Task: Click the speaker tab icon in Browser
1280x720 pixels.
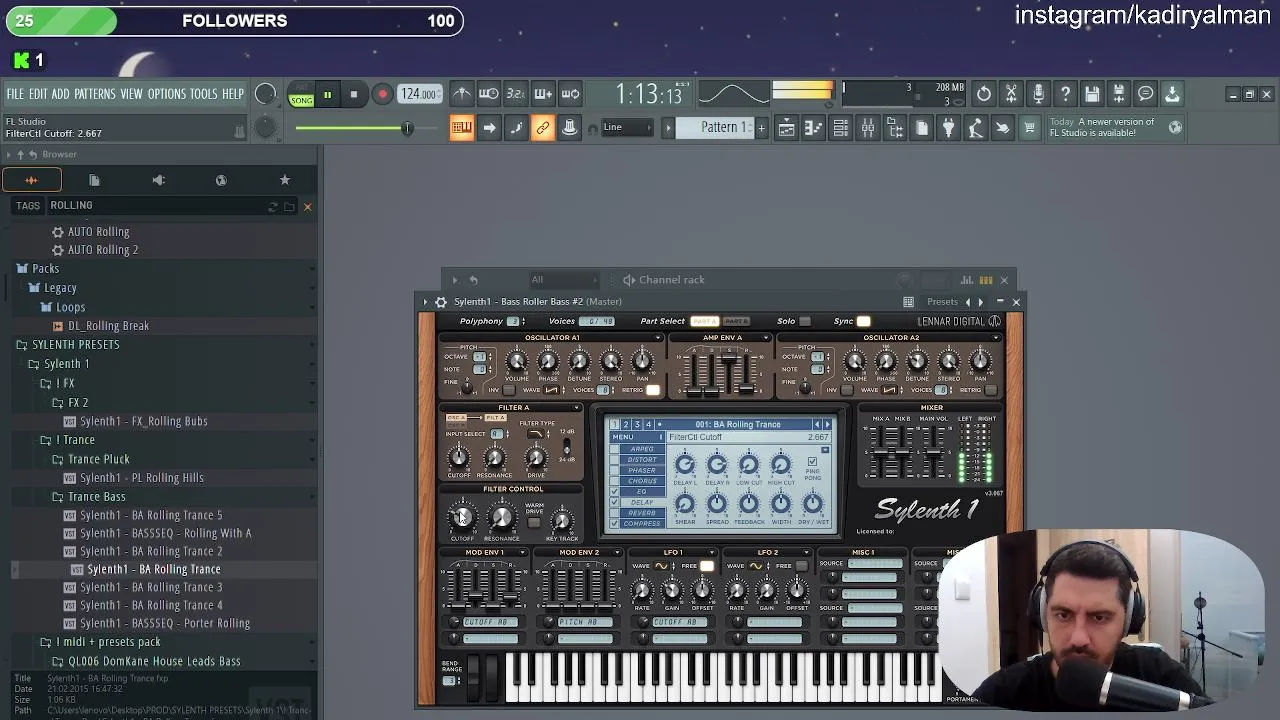Action: 158,180
